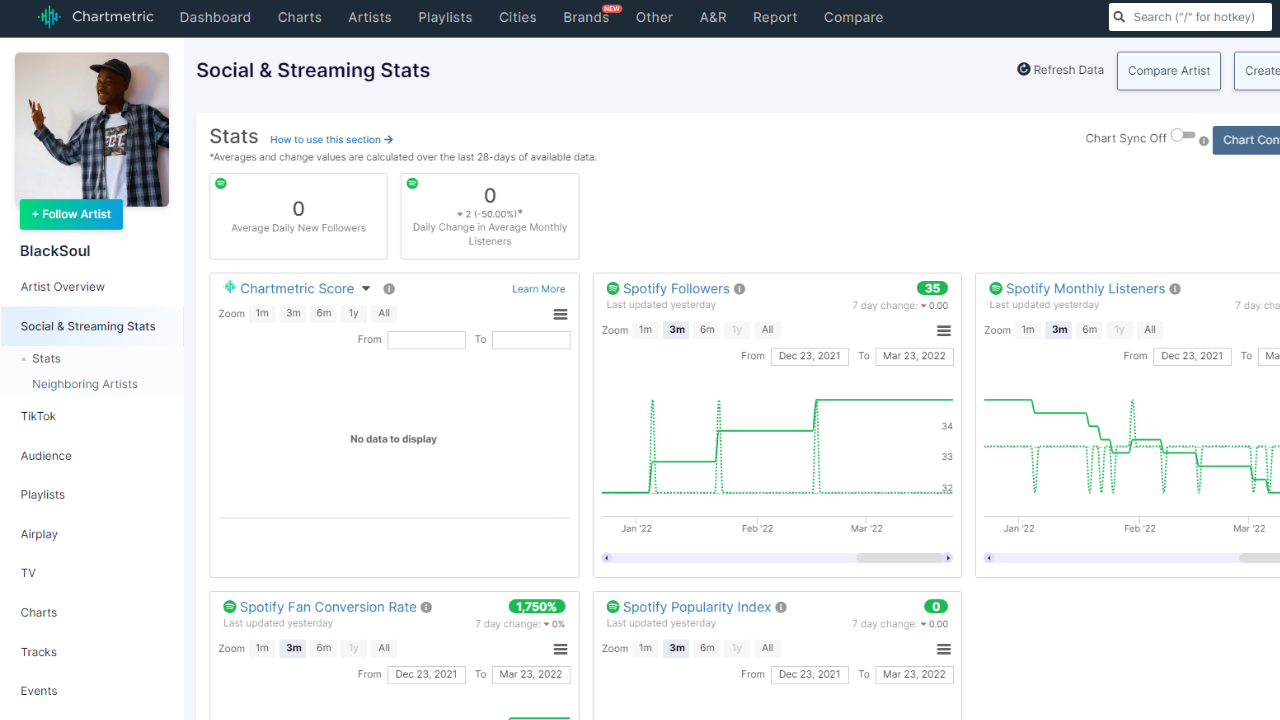The width and height of the screenshot is (1280, 720).
Task: Click Chartmetric Score chart logo icon
Action: 230,288
